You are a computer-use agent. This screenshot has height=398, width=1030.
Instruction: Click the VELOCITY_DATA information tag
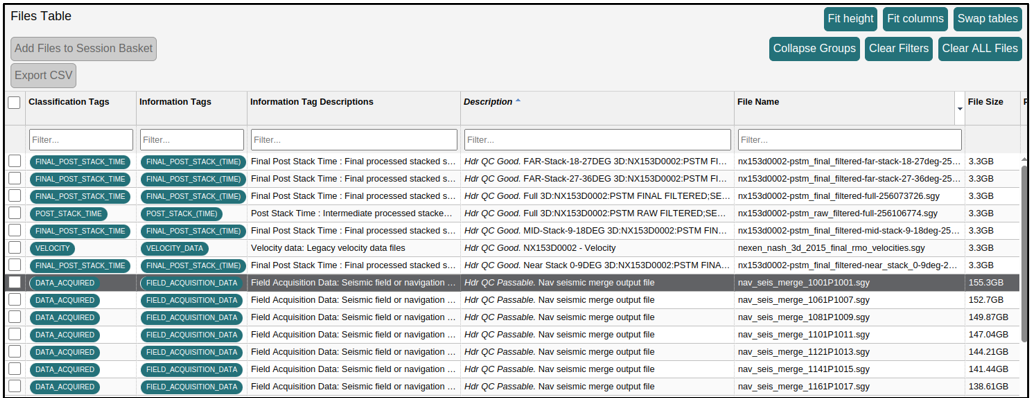175,248
